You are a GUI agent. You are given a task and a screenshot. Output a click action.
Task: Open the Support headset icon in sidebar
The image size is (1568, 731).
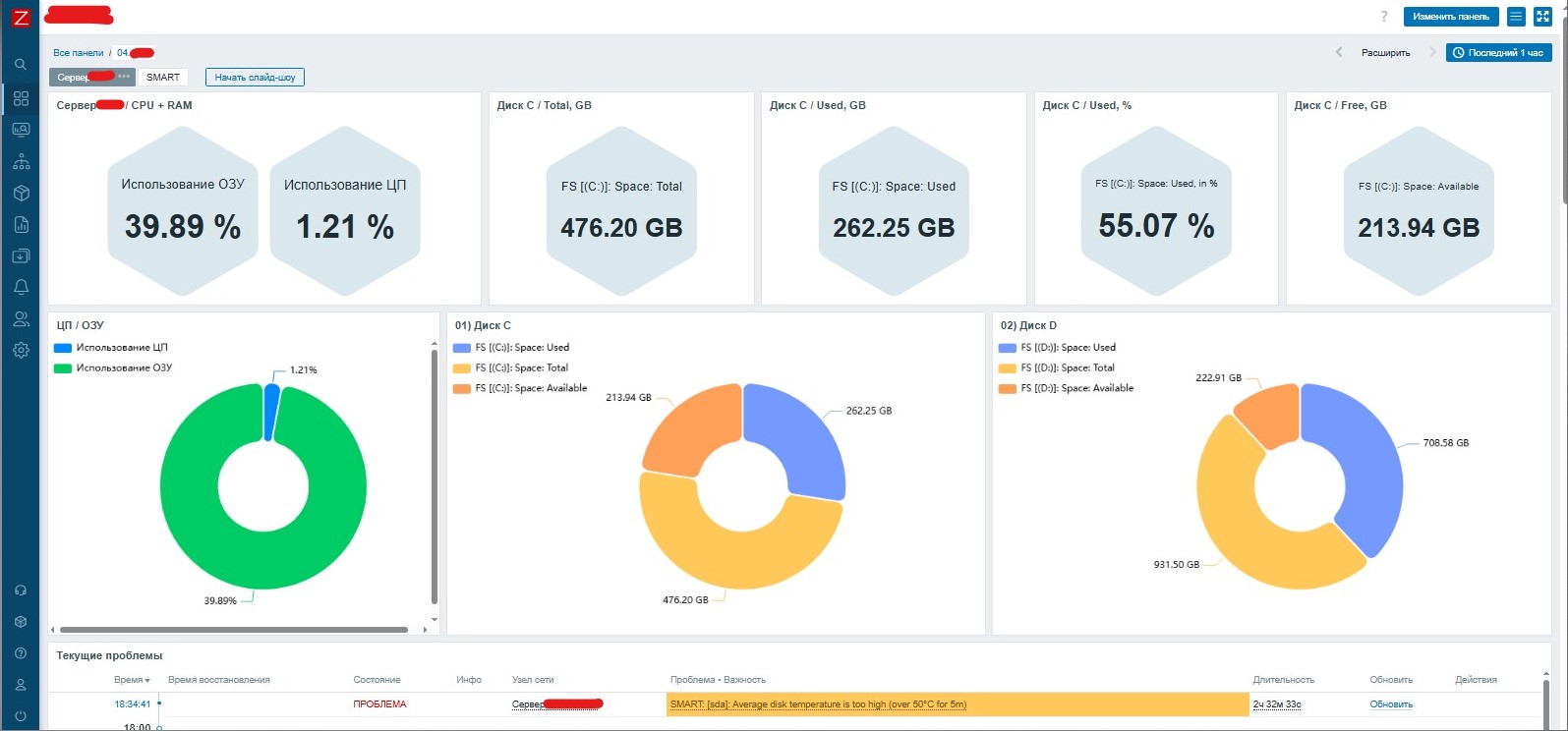tap(21, 590)
